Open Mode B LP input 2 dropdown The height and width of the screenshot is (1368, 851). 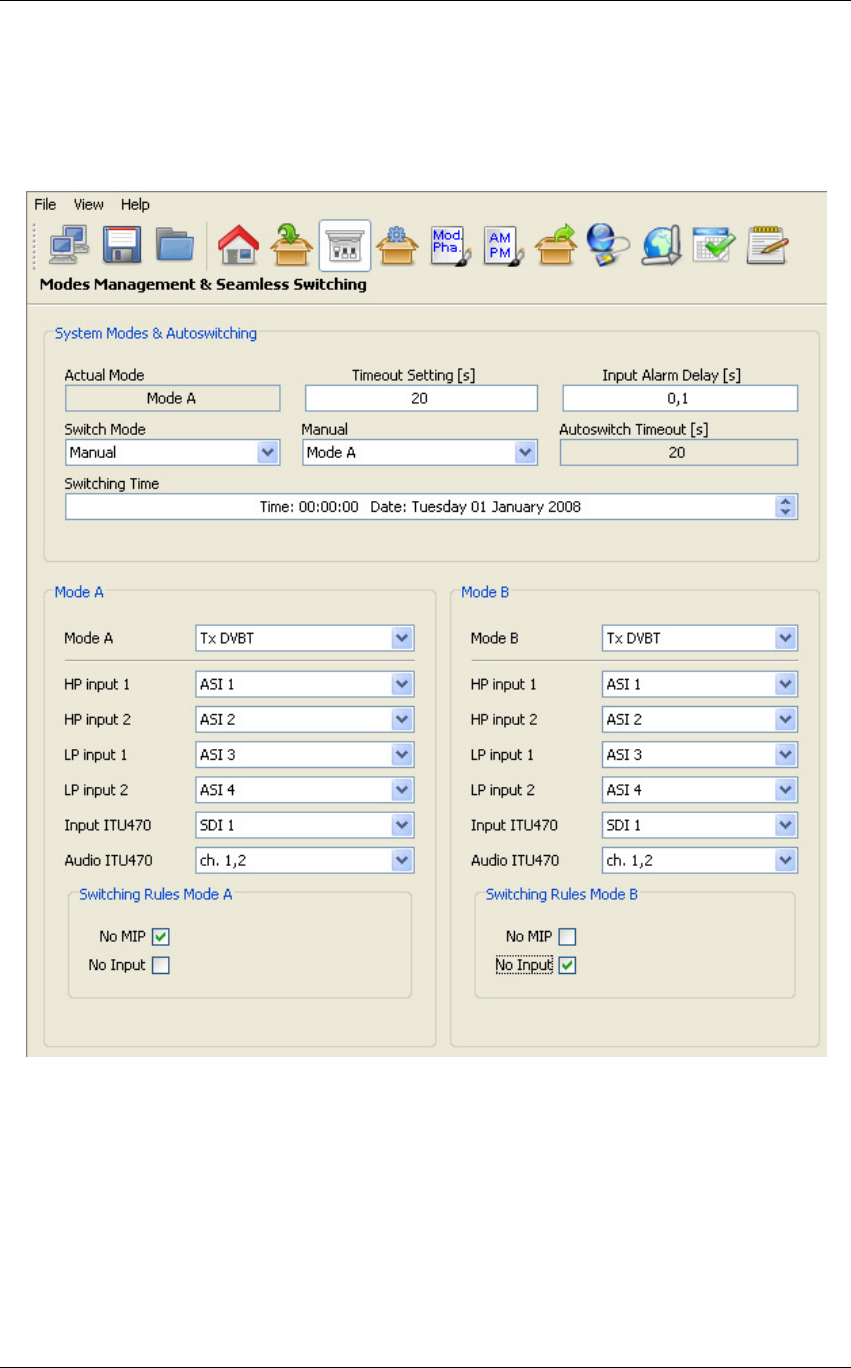tap(700, 790)
